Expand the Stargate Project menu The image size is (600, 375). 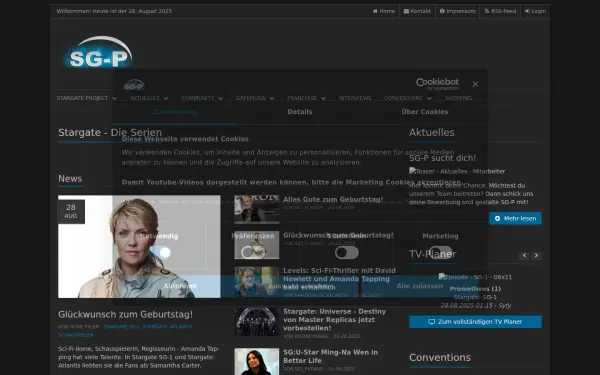[86, 98]
